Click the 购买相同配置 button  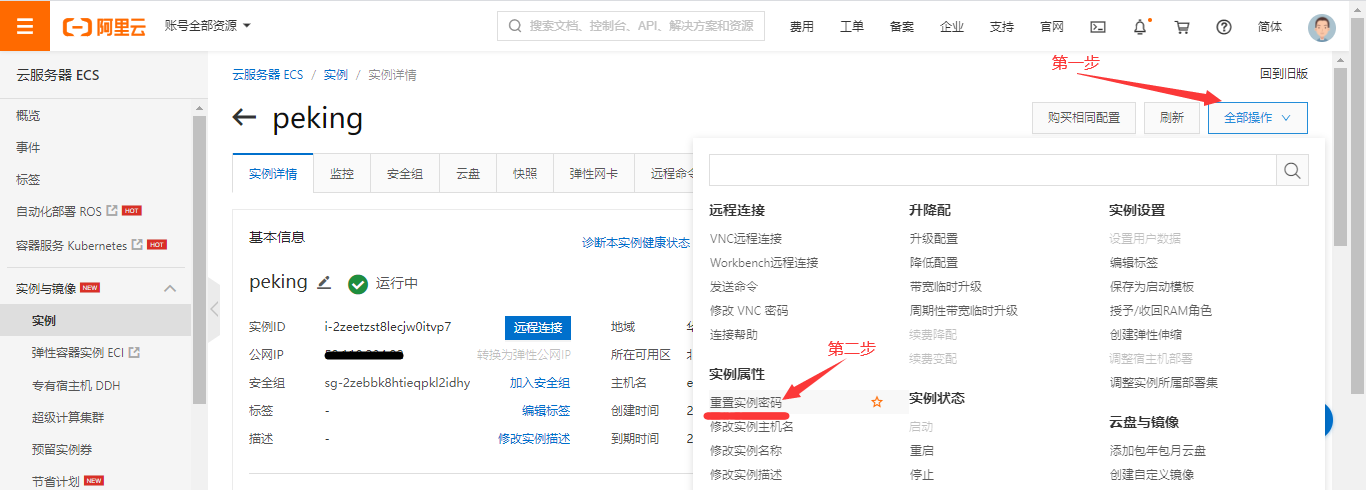1084,117
